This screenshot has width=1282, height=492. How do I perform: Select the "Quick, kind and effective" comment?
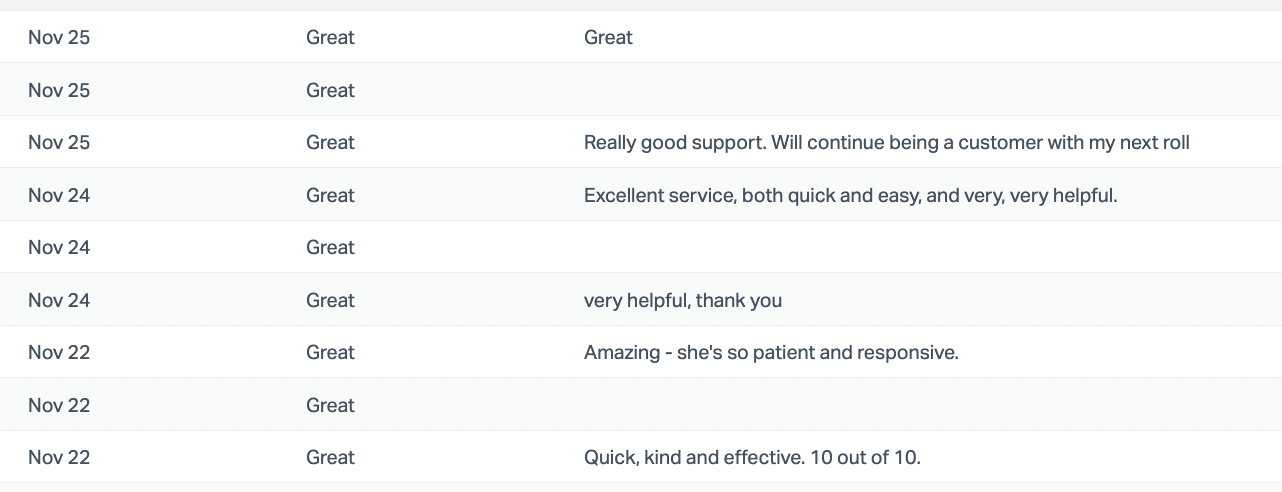752,457
